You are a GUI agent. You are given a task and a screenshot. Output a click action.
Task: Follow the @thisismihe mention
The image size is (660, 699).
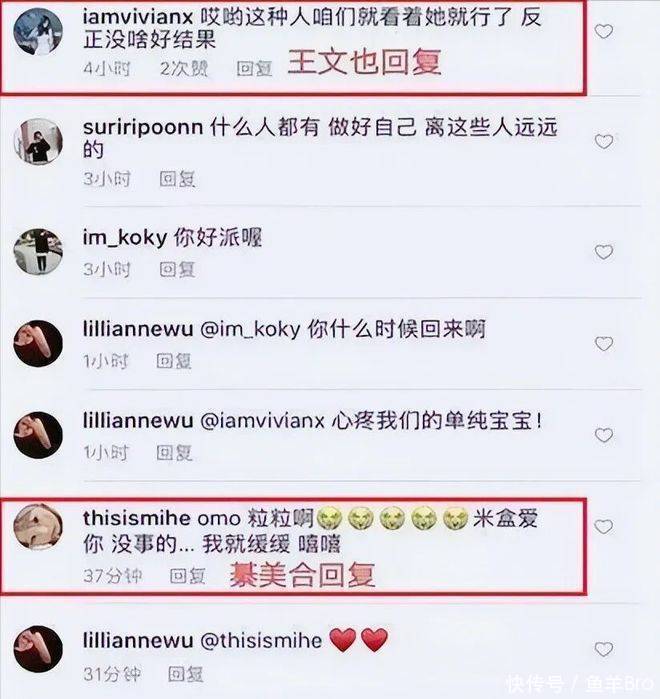(x=261, y=641)
